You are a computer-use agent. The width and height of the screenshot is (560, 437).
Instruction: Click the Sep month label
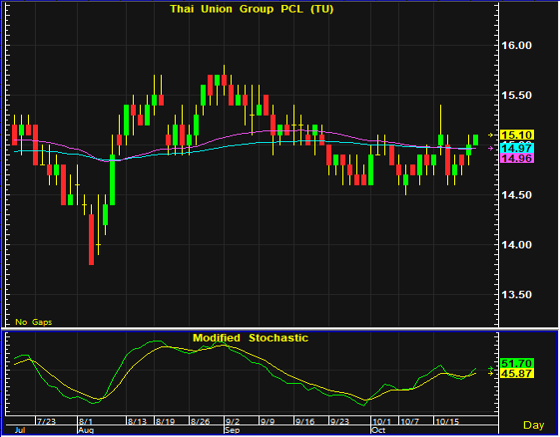(232, 430)
